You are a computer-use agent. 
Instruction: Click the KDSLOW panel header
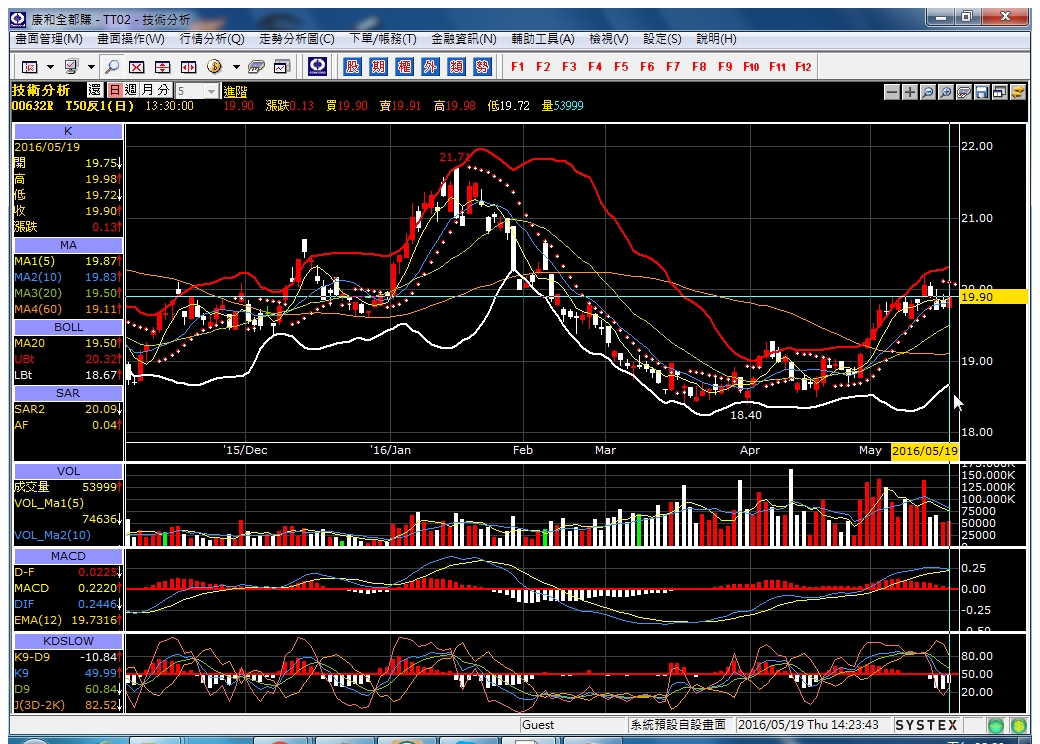pos(68,641)
